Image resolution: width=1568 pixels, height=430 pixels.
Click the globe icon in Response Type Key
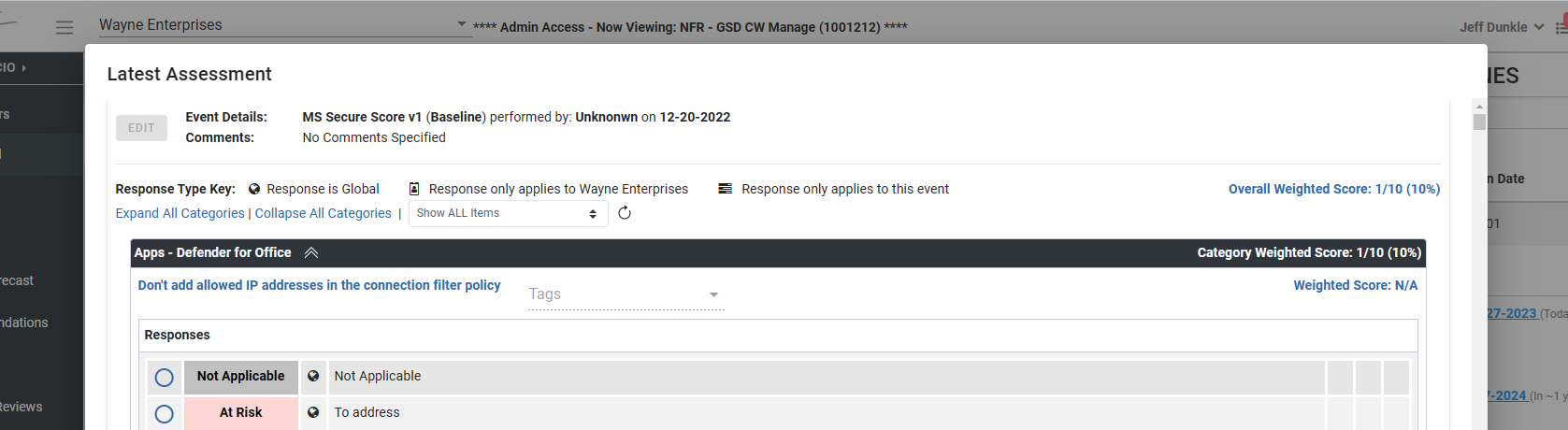[x=254, y=189]
